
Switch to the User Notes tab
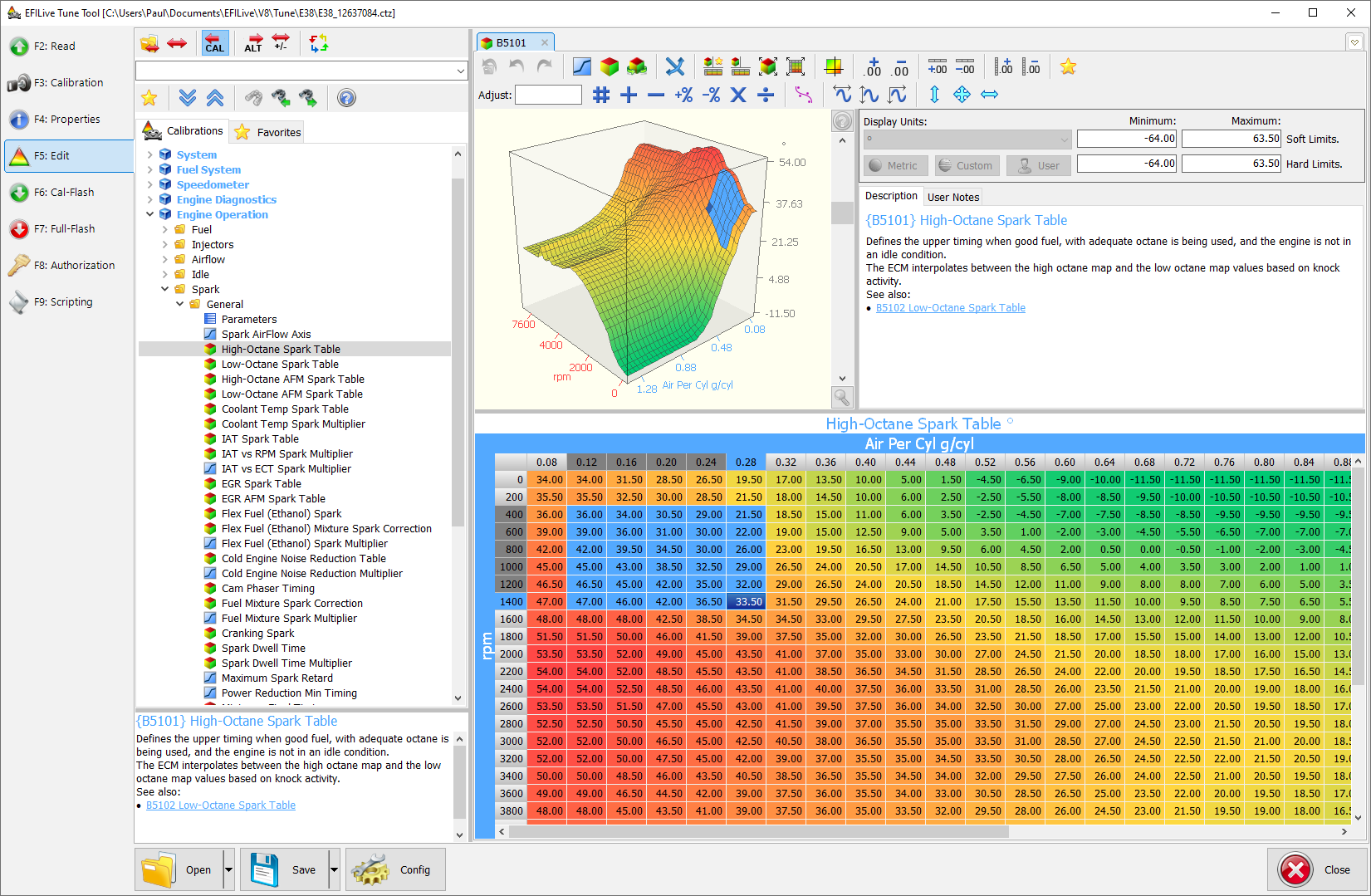pyautogui.click(x=952, y=197)
